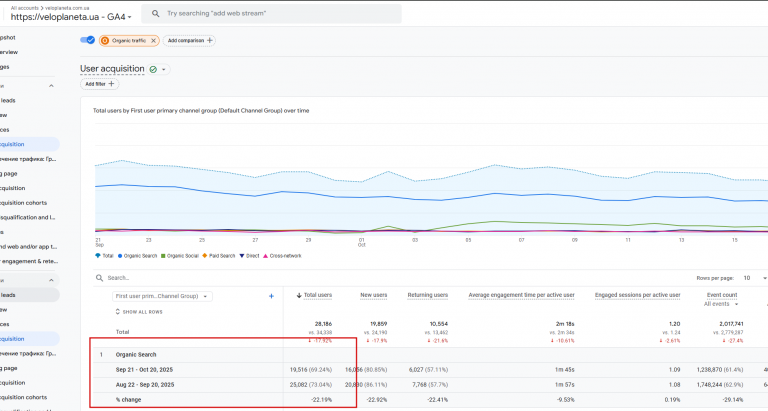Click the search magnifier icon in top bar

pyautogui.click(x=154, y=14)
